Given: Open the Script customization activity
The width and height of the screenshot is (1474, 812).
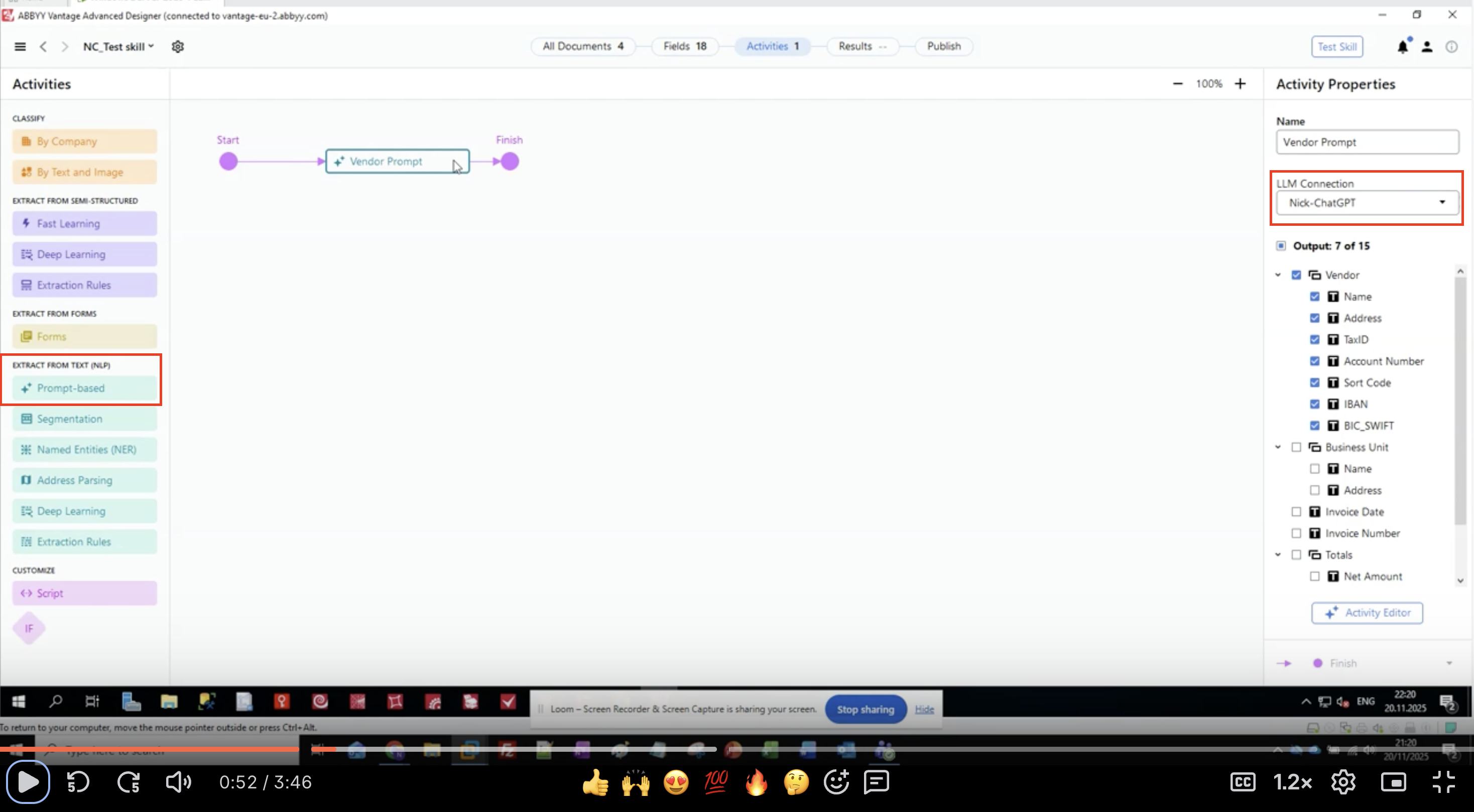Looking at the screenshot, I should pyautogui.click(x=84, y=593).
